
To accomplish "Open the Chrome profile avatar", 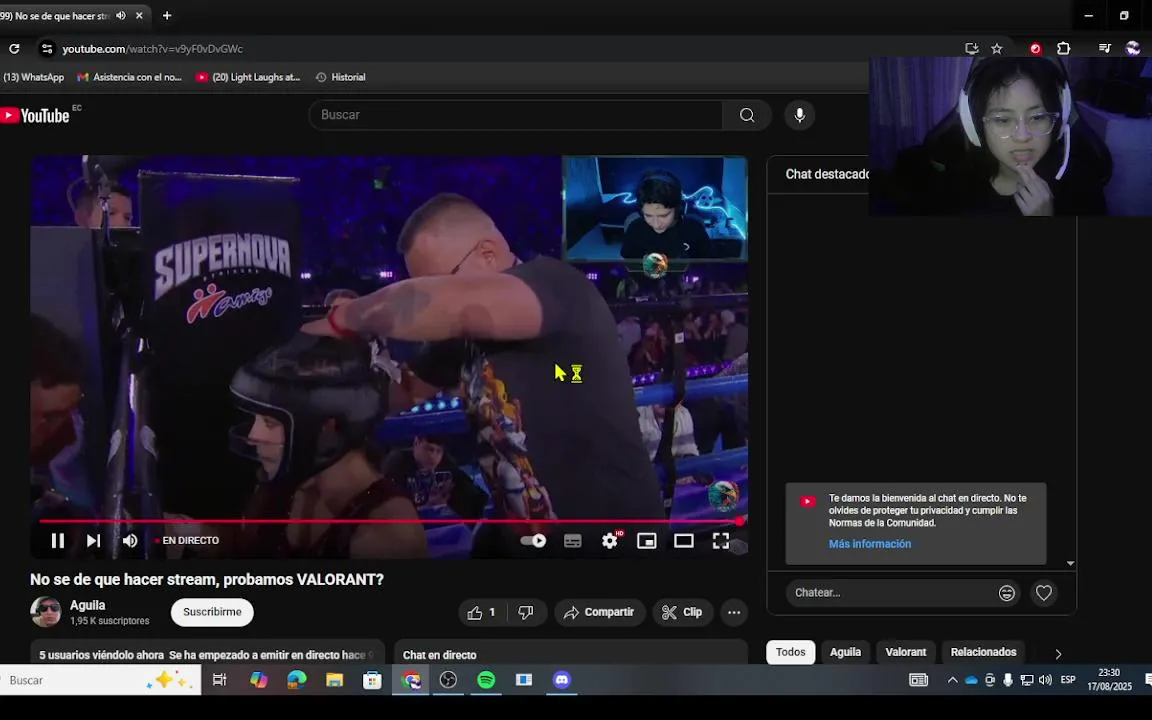I will point(1133,48).
